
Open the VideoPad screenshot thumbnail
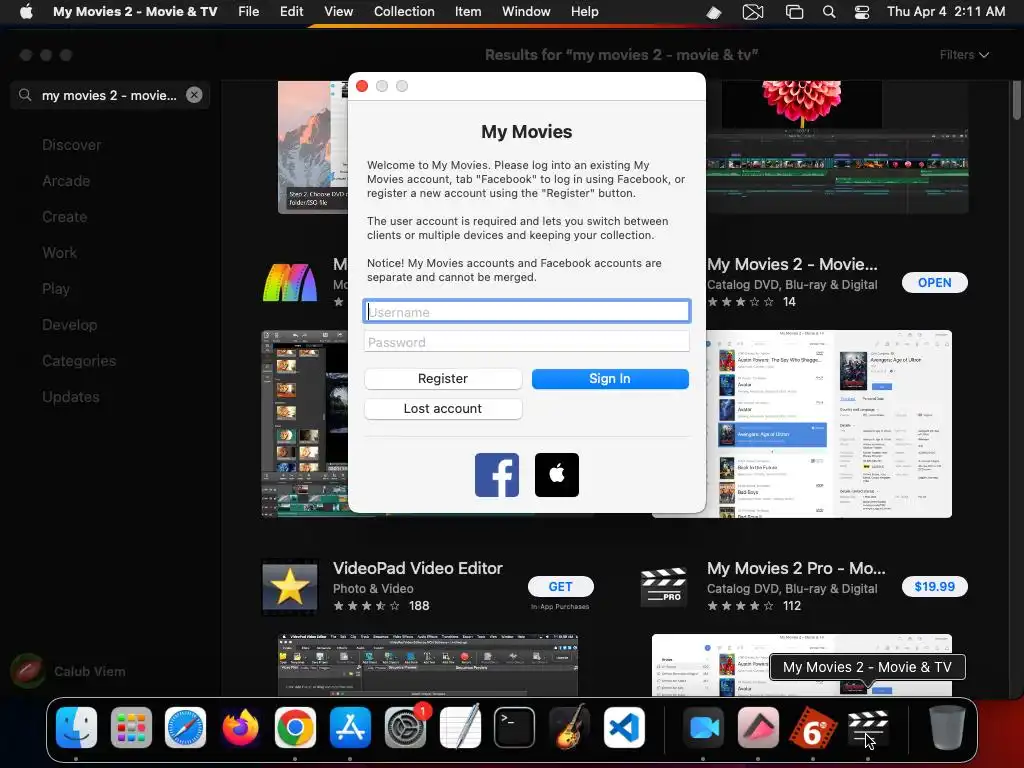click(x=428, y=665)
